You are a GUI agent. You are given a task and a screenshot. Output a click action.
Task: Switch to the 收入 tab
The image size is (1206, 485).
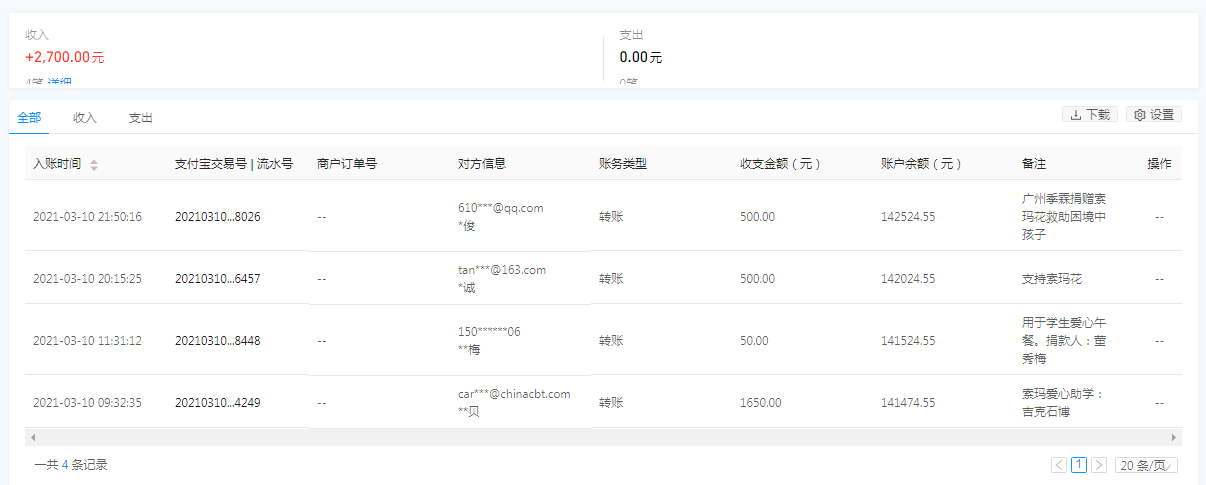[85, 118]
